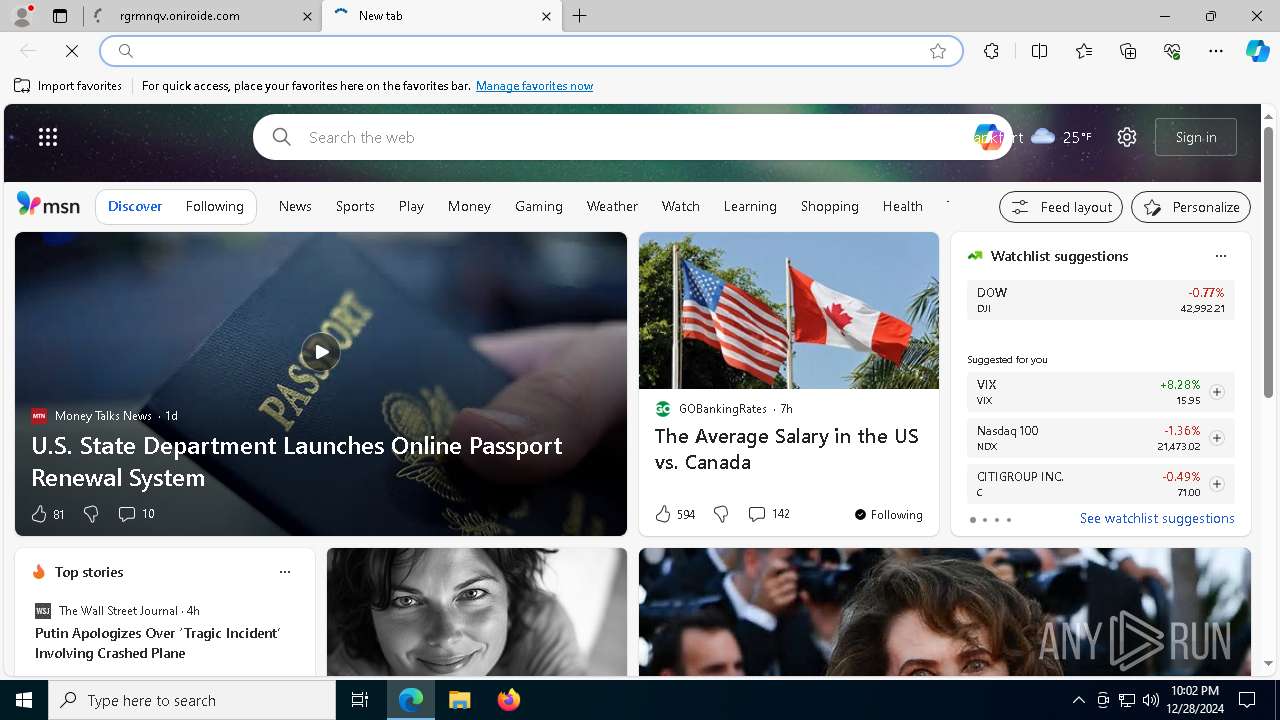Viewport: 1280px width, 720px height.
Task: Add Citigroup Inc. to watchlist
Action: pos(1217,484)
